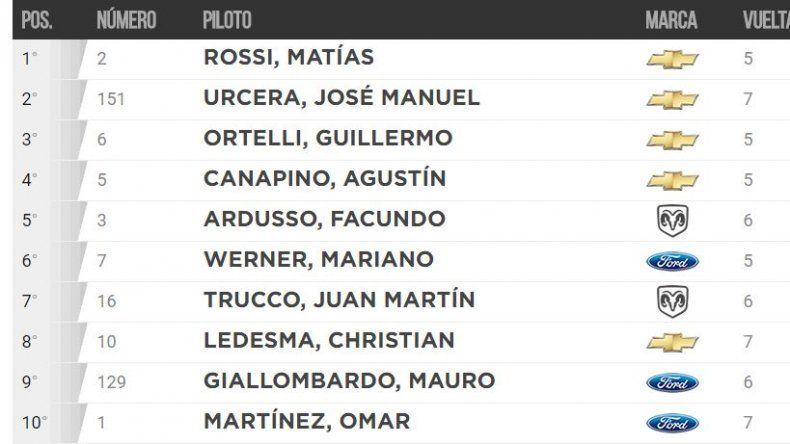Click the Dodge Ram logo beside Trucco
790x444 pixels.
[672, 301]
